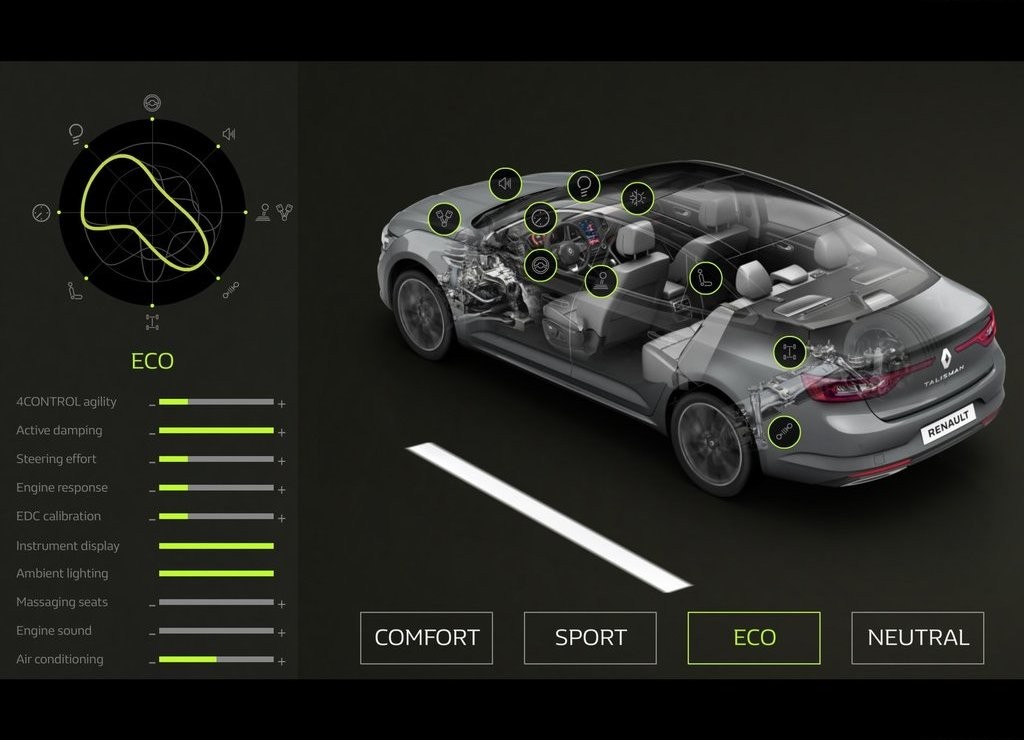Increase 4CONTROL agility with plus
The width and height of the screenshot is (1024, 740).
click(x=281, y=404)
